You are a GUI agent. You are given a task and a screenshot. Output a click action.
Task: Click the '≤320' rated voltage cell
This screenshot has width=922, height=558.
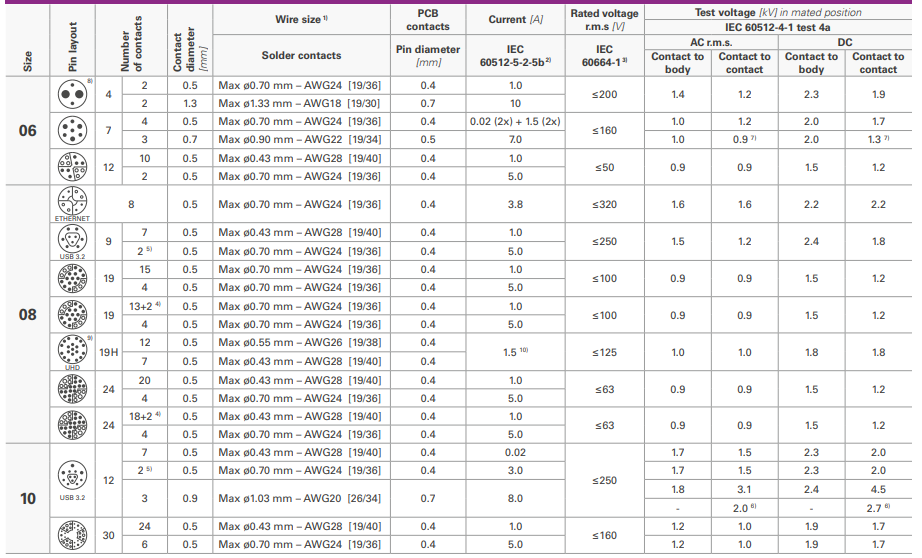pos(604,204)
